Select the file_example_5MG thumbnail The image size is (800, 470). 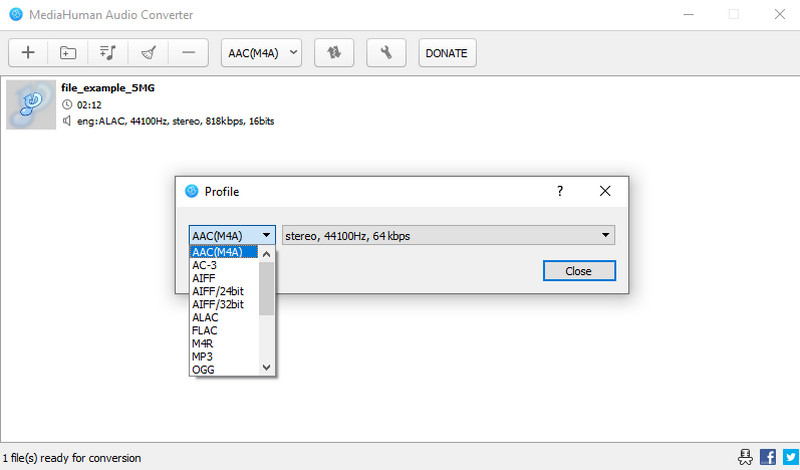(x=31, y=105)
